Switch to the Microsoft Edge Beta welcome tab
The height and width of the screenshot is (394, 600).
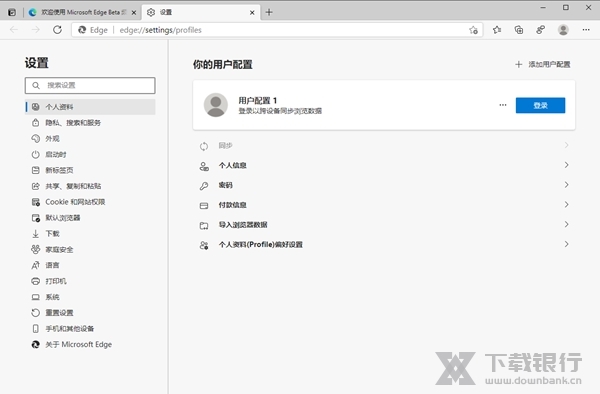tap(83, 12)
